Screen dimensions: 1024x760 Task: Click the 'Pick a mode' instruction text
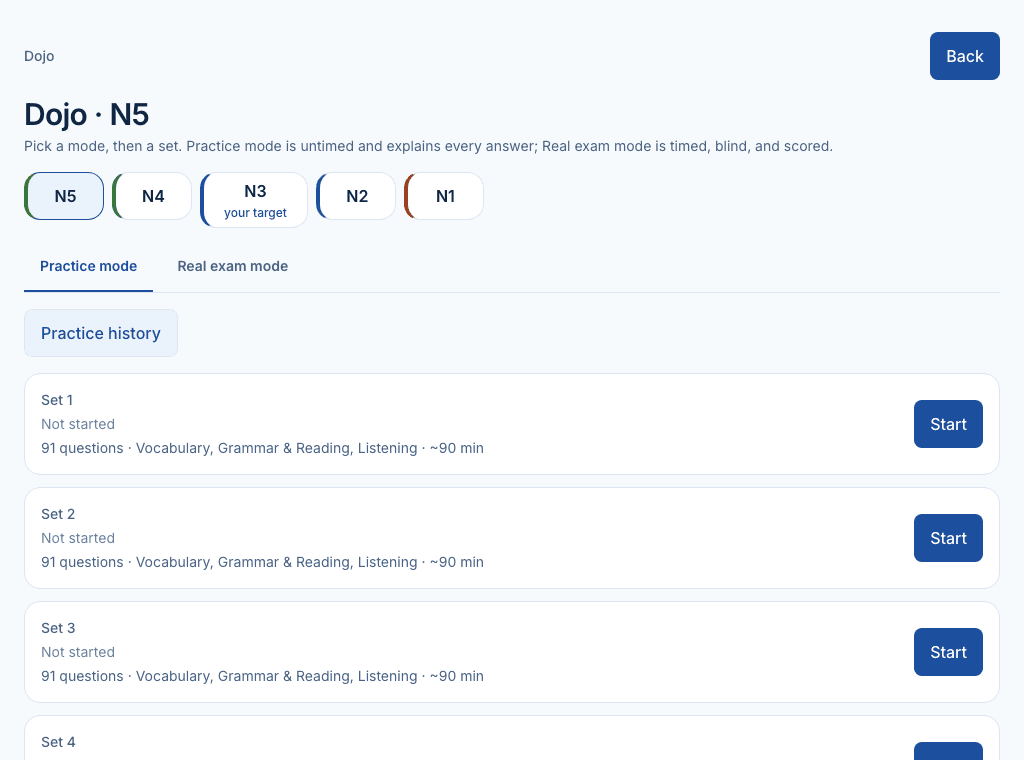click(428, 146)
